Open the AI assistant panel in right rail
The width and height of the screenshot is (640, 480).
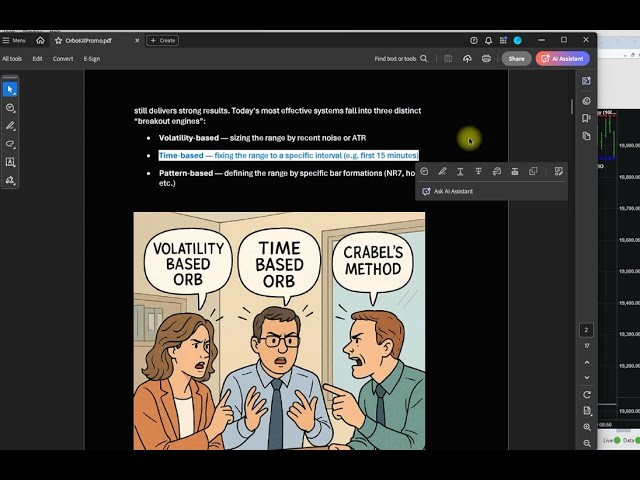pyautogui.click(x=586, y=81)
